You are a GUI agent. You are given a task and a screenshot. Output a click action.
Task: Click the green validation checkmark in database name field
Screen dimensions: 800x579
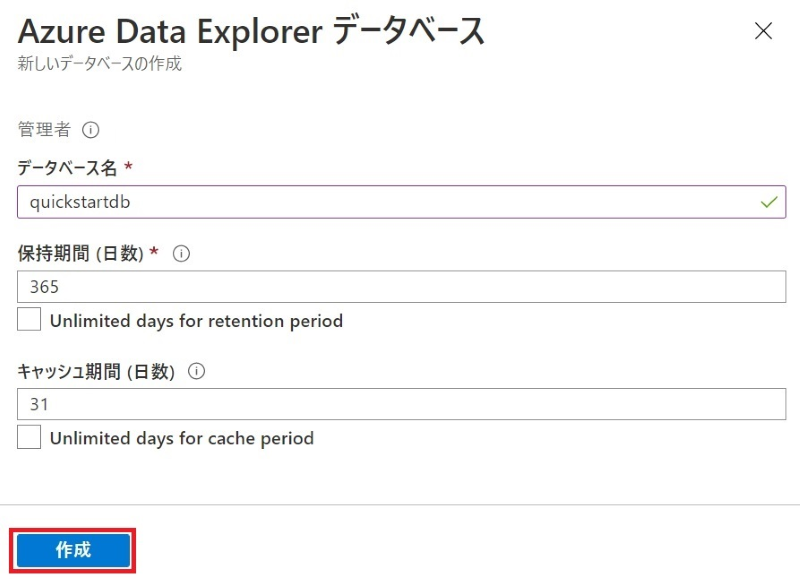[768, 202]
